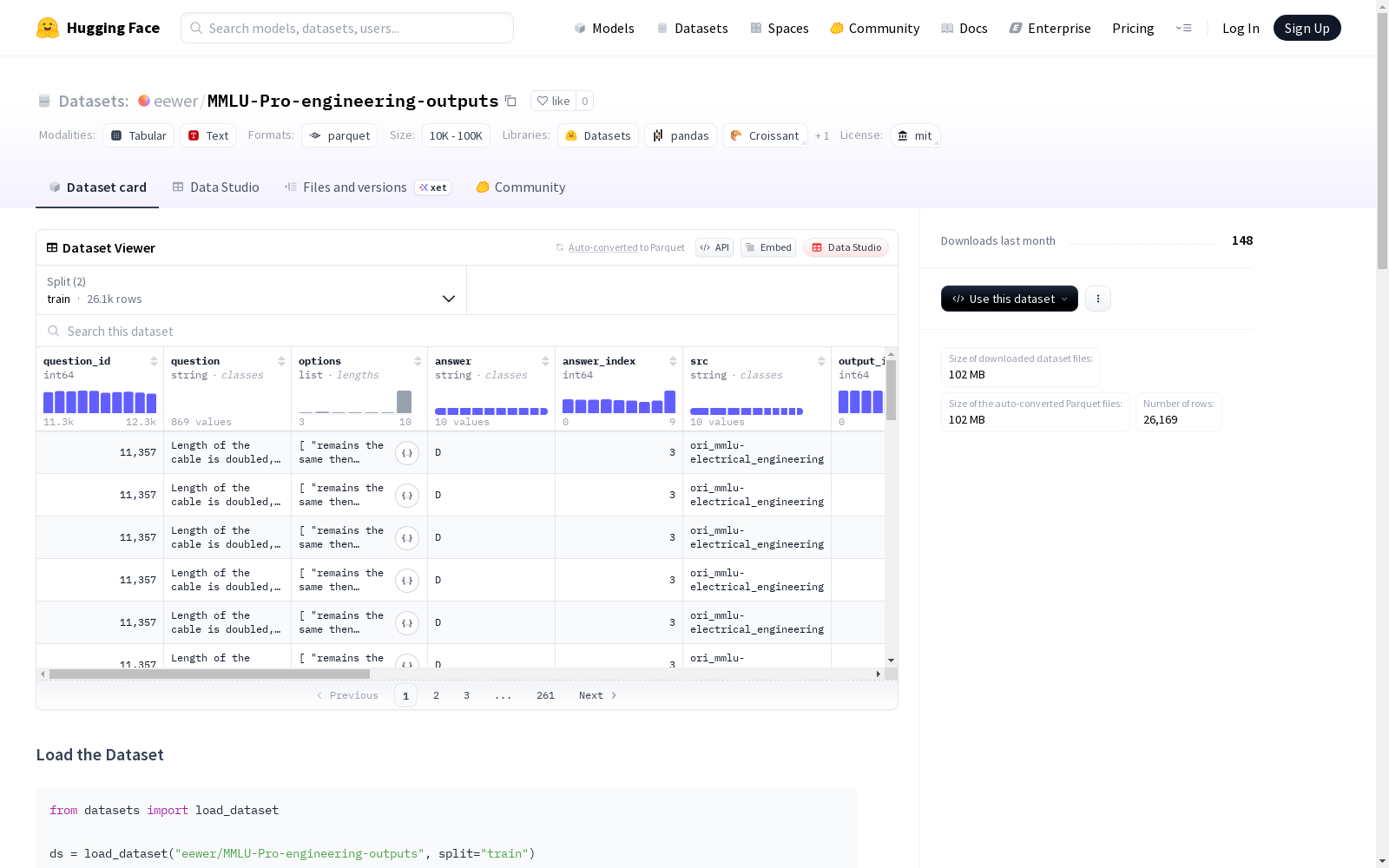The height and width of the screenshot is (868, 1389).
Task: Switch to the Data Studio tab
Action: tap(215, 187)
